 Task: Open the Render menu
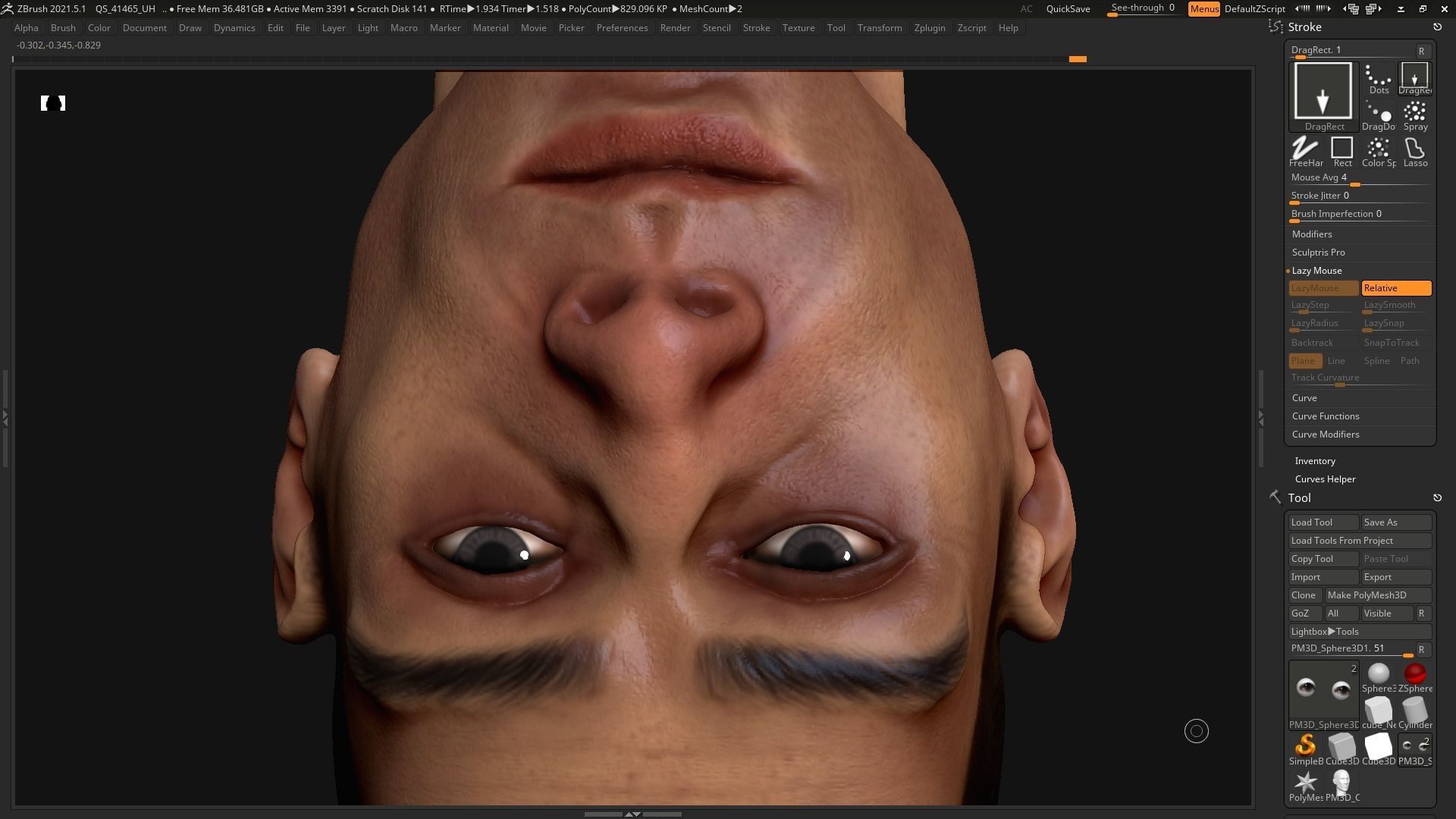pos(675,28)
